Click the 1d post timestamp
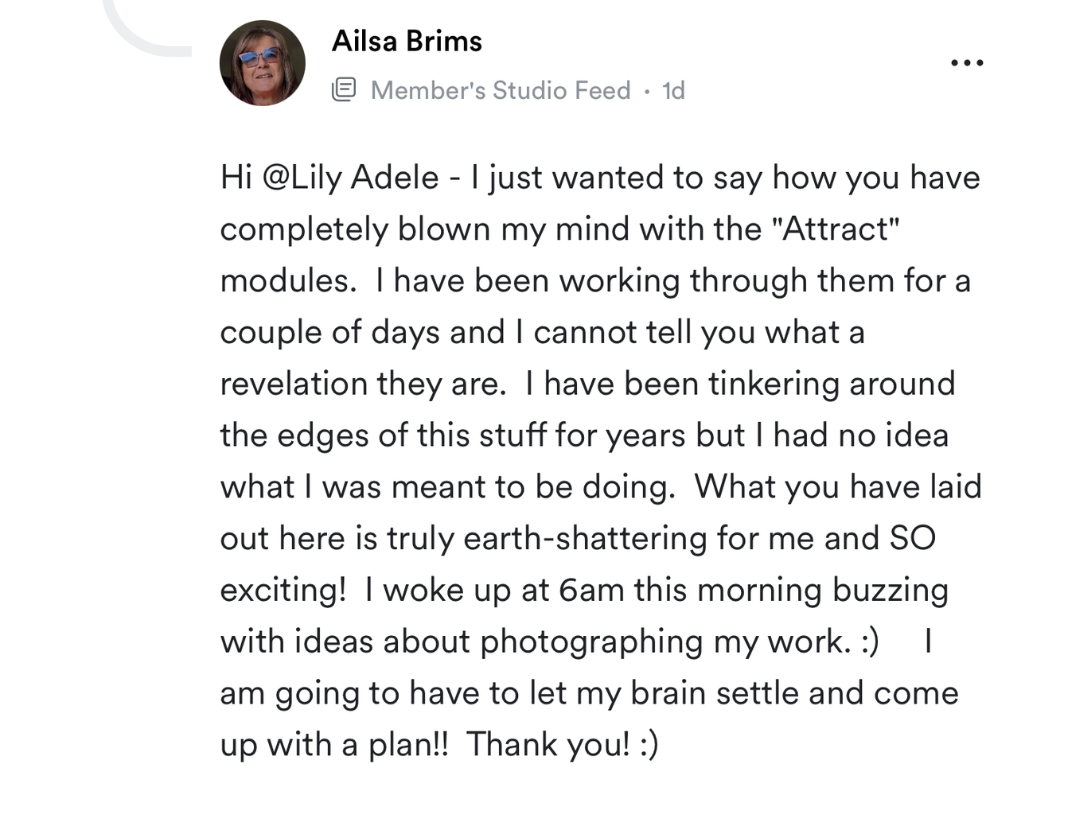 pyautogui.click(x=674, y=91)
